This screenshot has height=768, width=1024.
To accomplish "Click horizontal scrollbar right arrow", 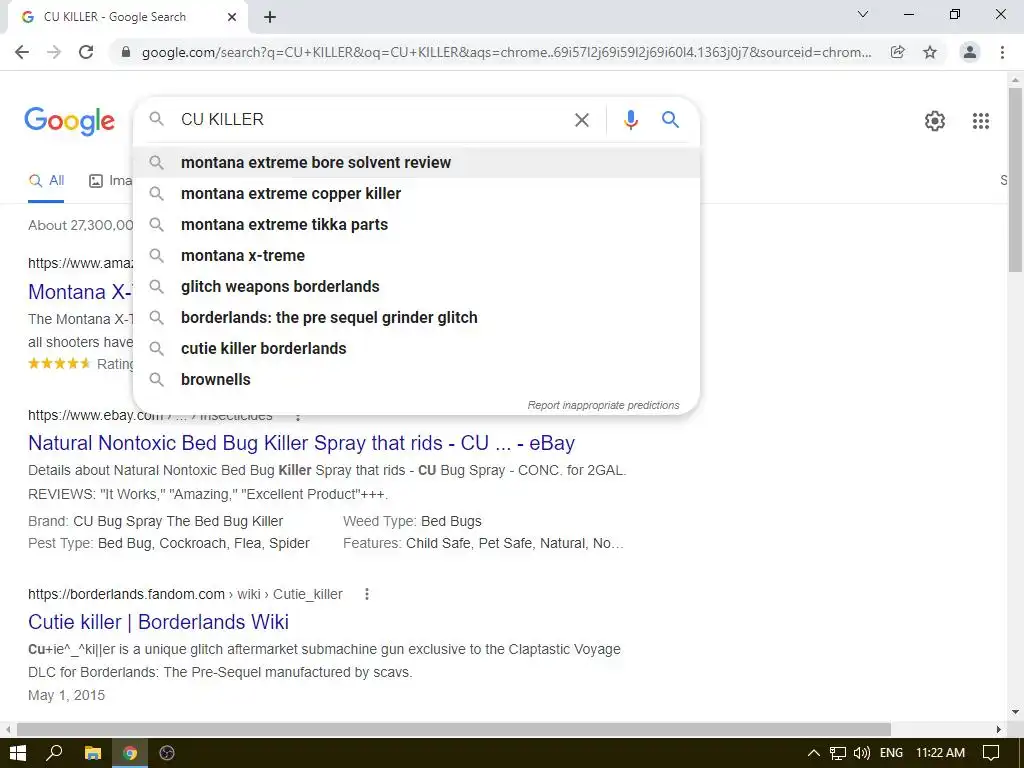I will click(999, 729).
